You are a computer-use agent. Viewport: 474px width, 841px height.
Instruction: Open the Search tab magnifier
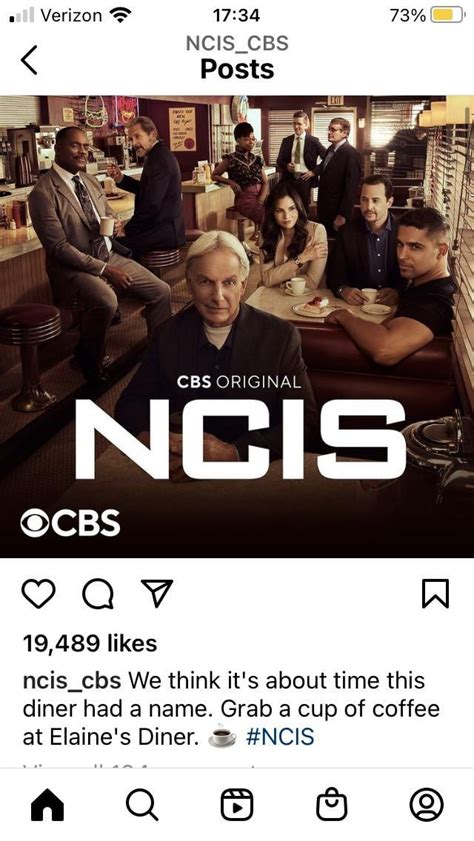tap(142, 805)
